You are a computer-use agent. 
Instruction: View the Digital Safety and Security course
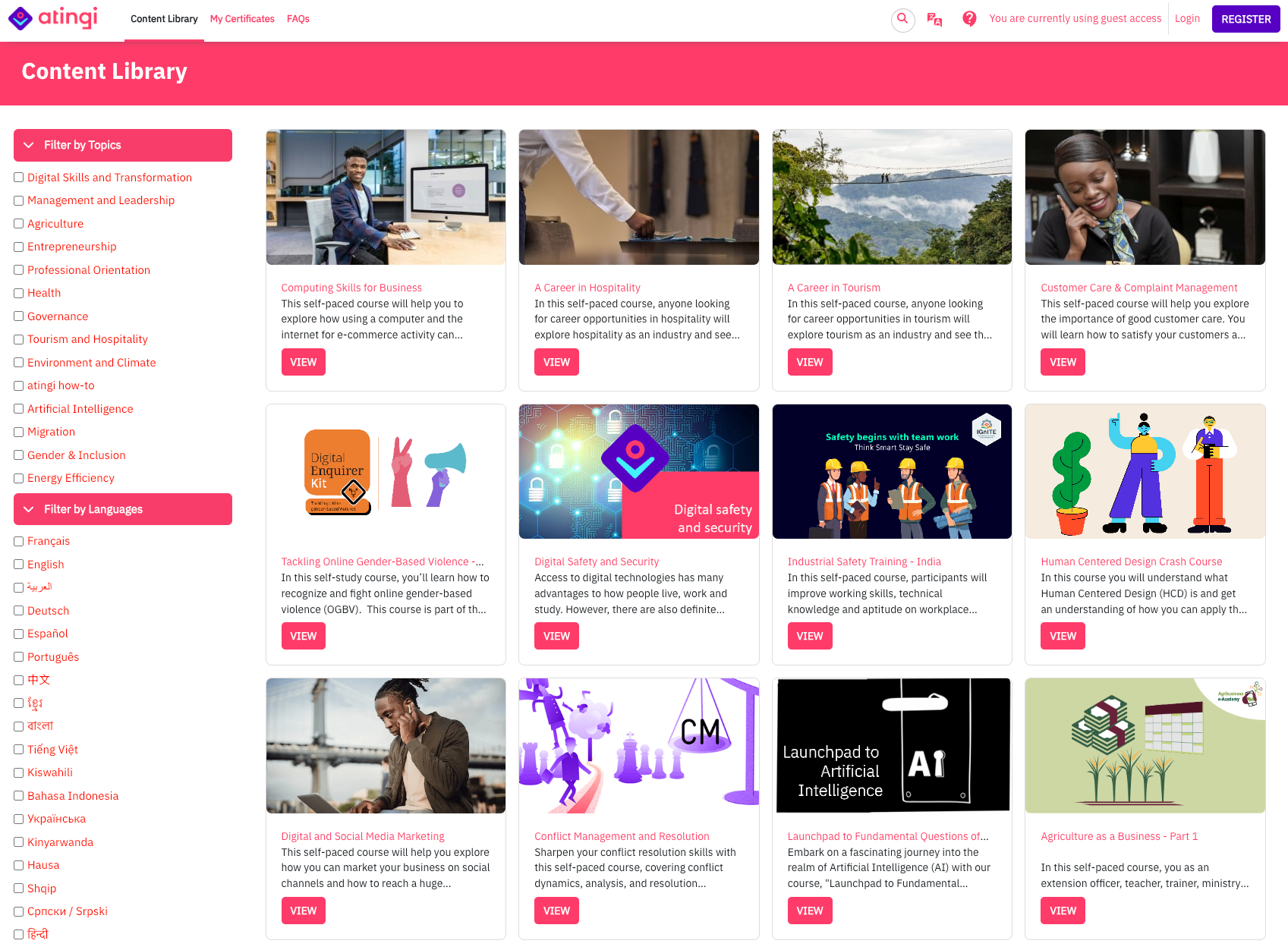(x=556, y=636)
